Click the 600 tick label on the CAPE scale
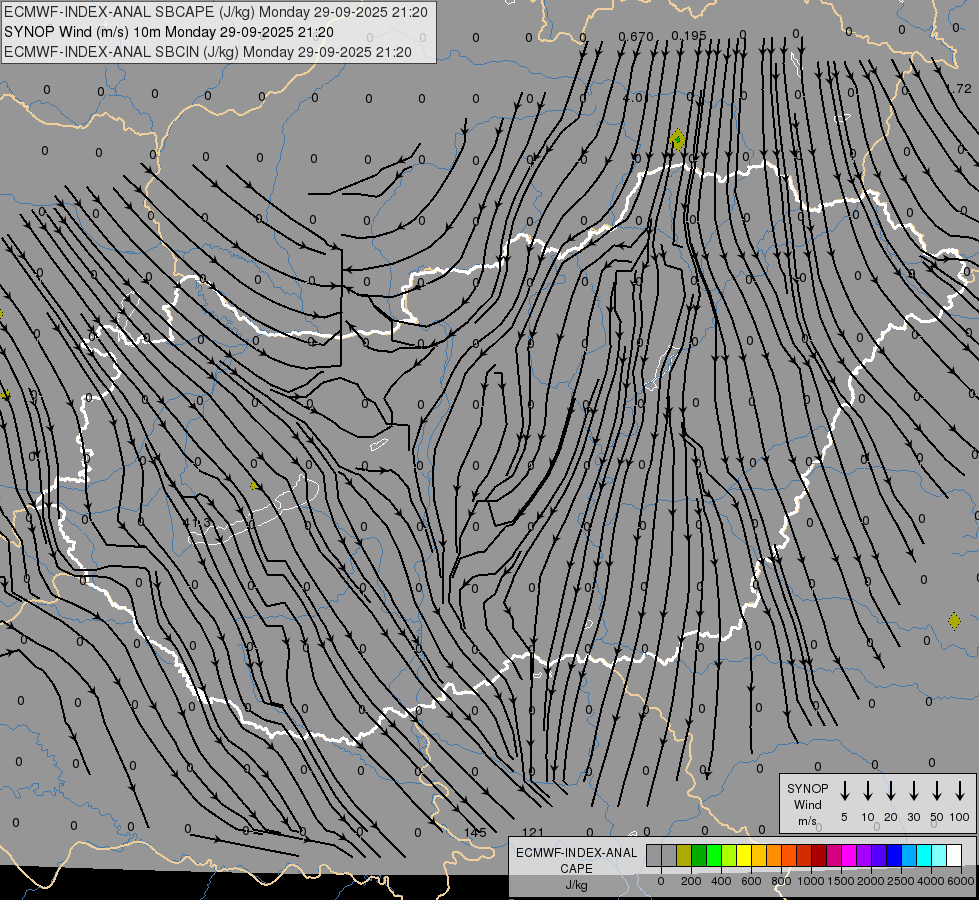The width and height of the screenshot is (979, 900). click(750, 881)
